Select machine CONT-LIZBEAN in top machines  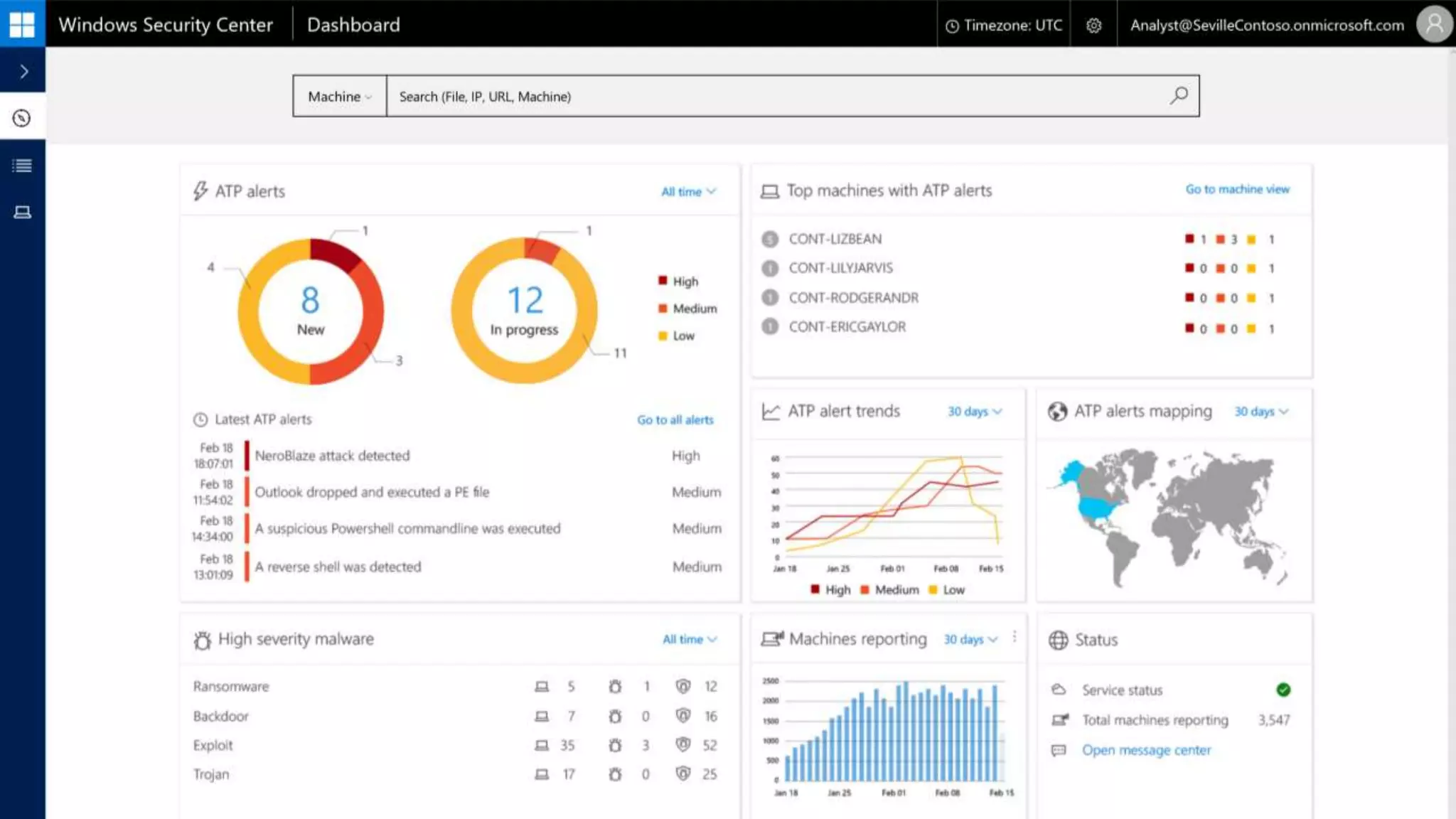point(835,239)
